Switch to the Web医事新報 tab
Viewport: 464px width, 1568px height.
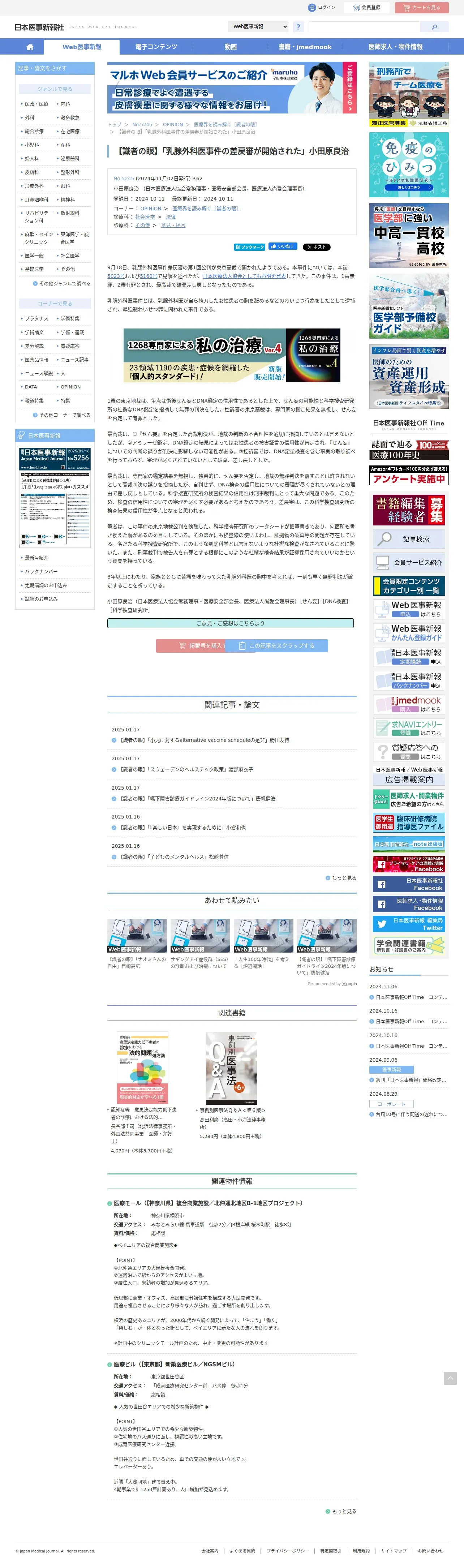[82, 47]
